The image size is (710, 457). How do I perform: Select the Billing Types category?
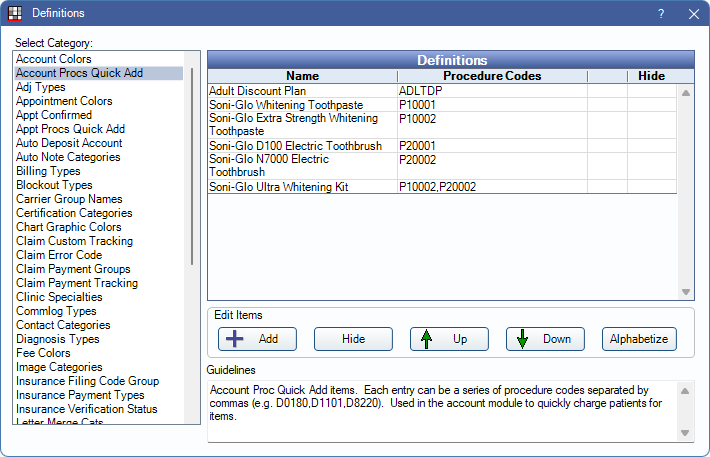48,171
